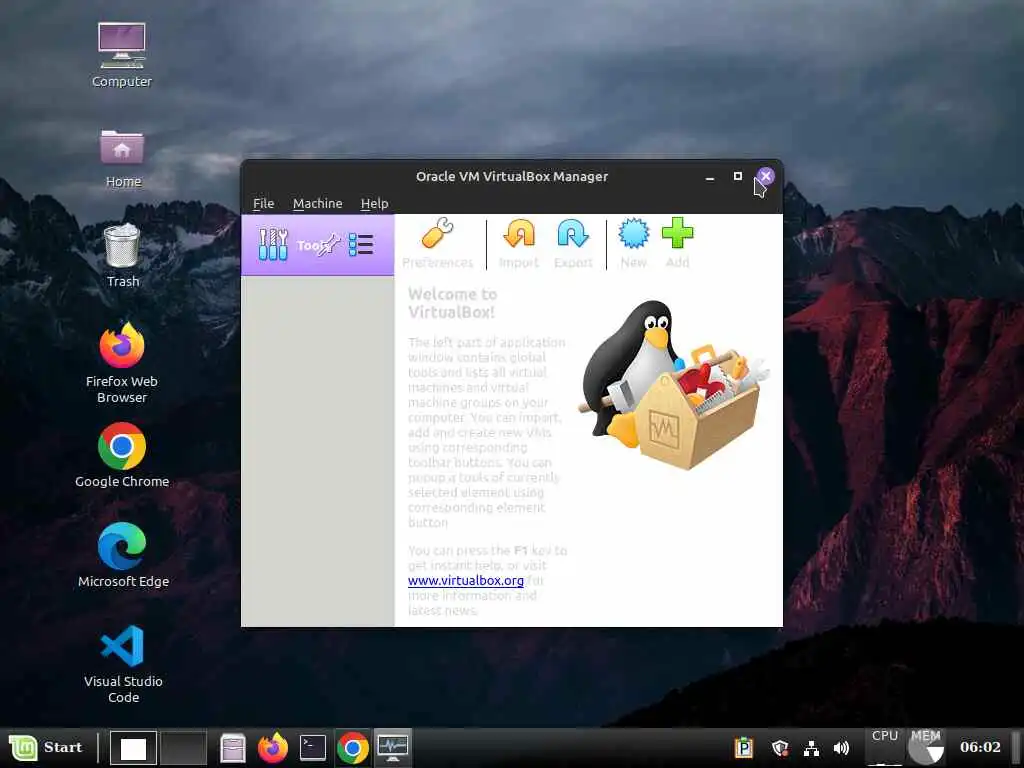Add an existing virtual machine
This screenshot has height=768, width=1024.
(677, 243)
